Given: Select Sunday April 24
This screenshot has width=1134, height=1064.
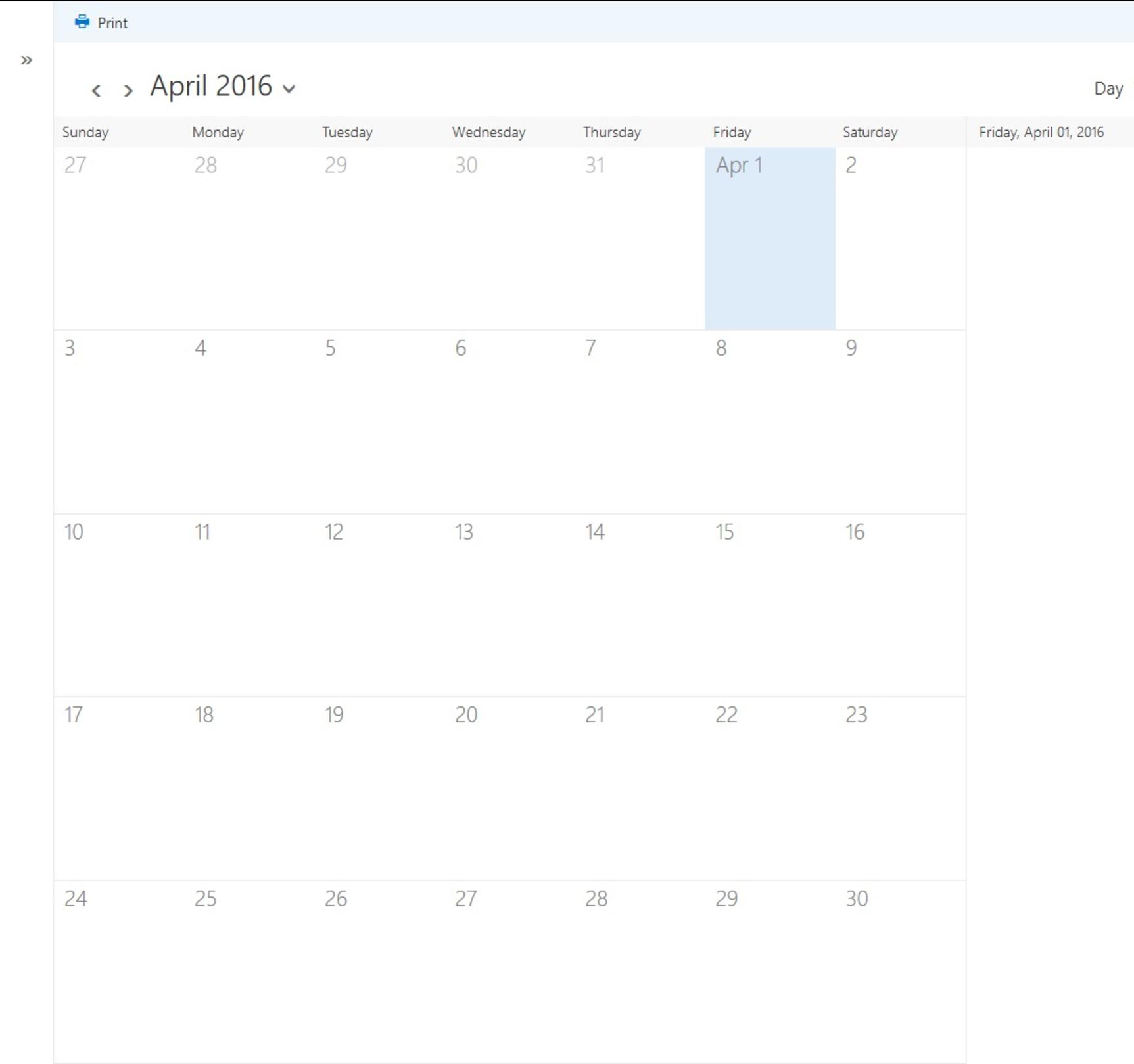Looking at the screenshot, I should coord(118,971).
